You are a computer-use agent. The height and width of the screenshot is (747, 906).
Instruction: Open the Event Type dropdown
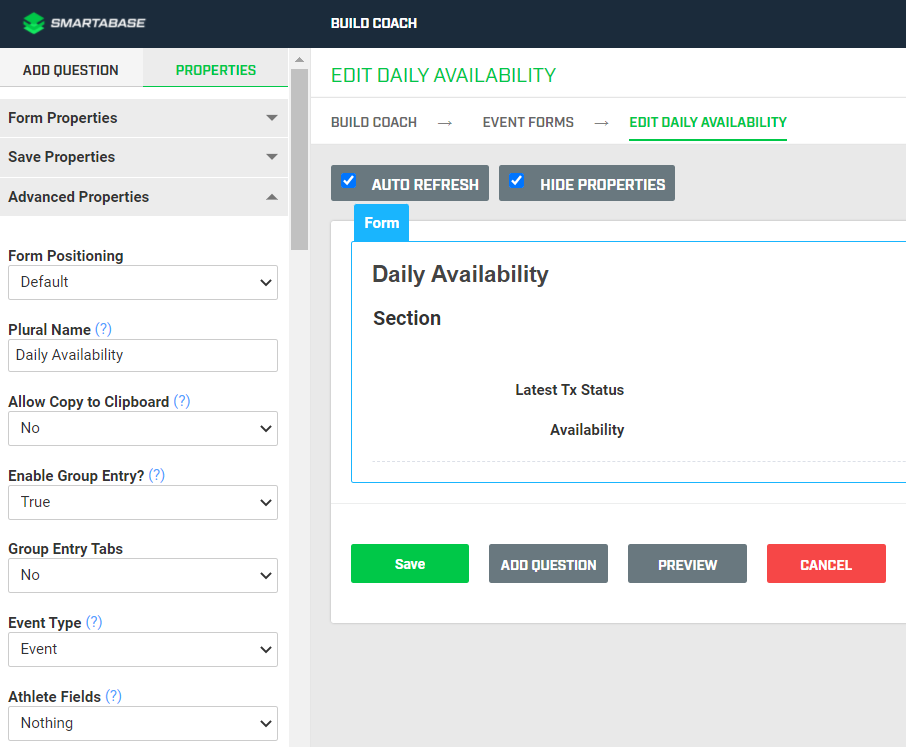143,649
